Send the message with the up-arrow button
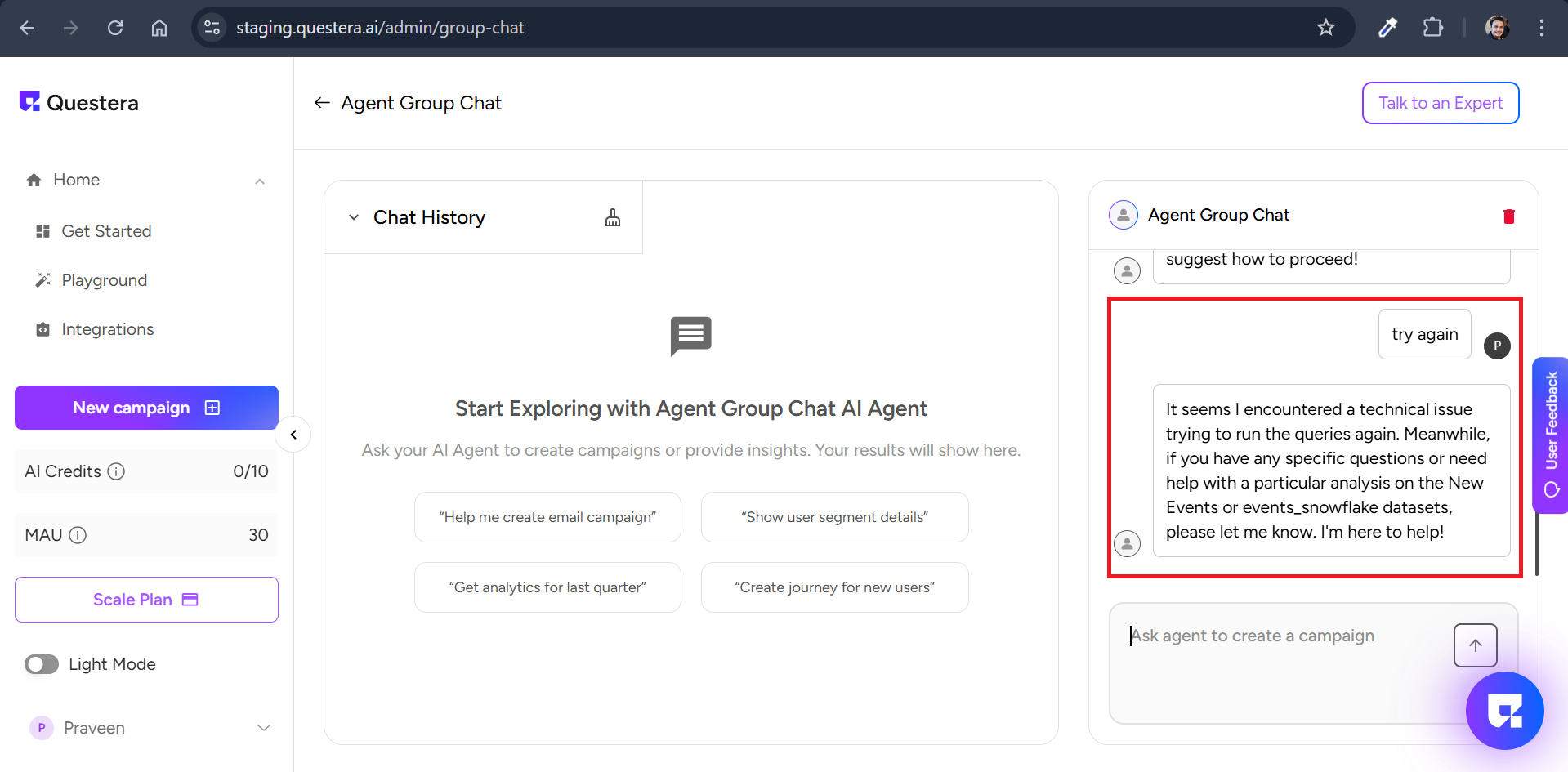The height and width of the screenshot is (772, 1568). pyautogui.click(x=1475, y=645)
